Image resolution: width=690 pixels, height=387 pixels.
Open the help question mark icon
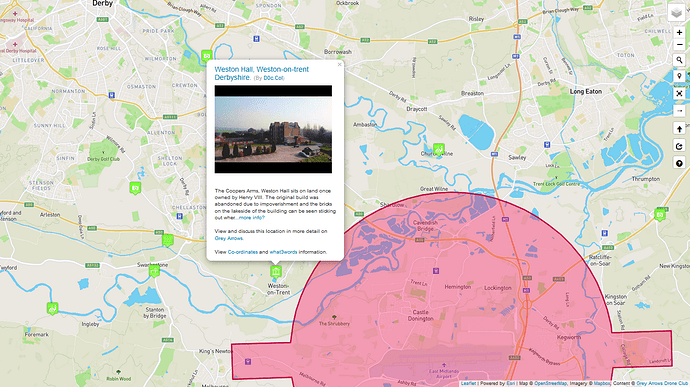tap(679, 163)
